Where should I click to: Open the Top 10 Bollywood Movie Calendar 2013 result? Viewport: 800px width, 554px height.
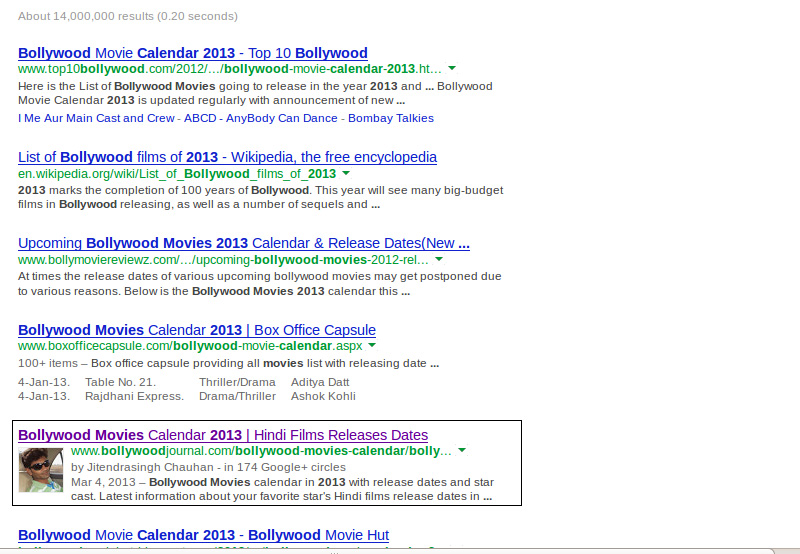pyautogui.click(x=193, y=53)
